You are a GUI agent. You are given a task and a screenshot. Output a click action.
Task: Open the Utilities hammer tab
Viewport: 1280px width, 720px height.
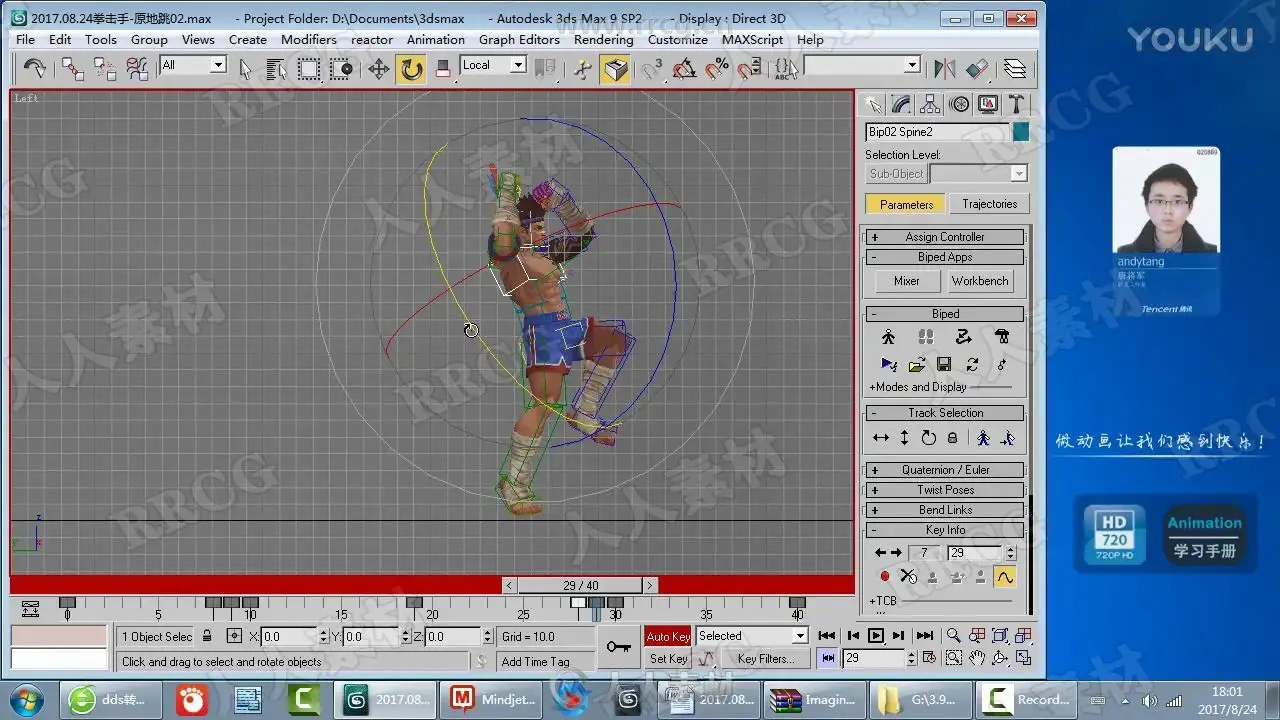pyautogui.click(x=1016, y=104)
